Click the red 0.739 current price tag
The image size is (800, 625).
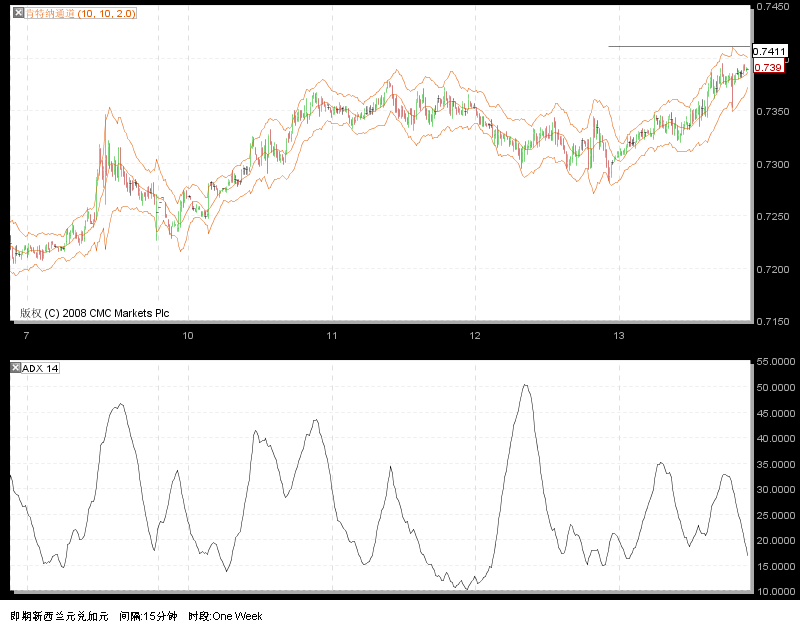(768, 67)
